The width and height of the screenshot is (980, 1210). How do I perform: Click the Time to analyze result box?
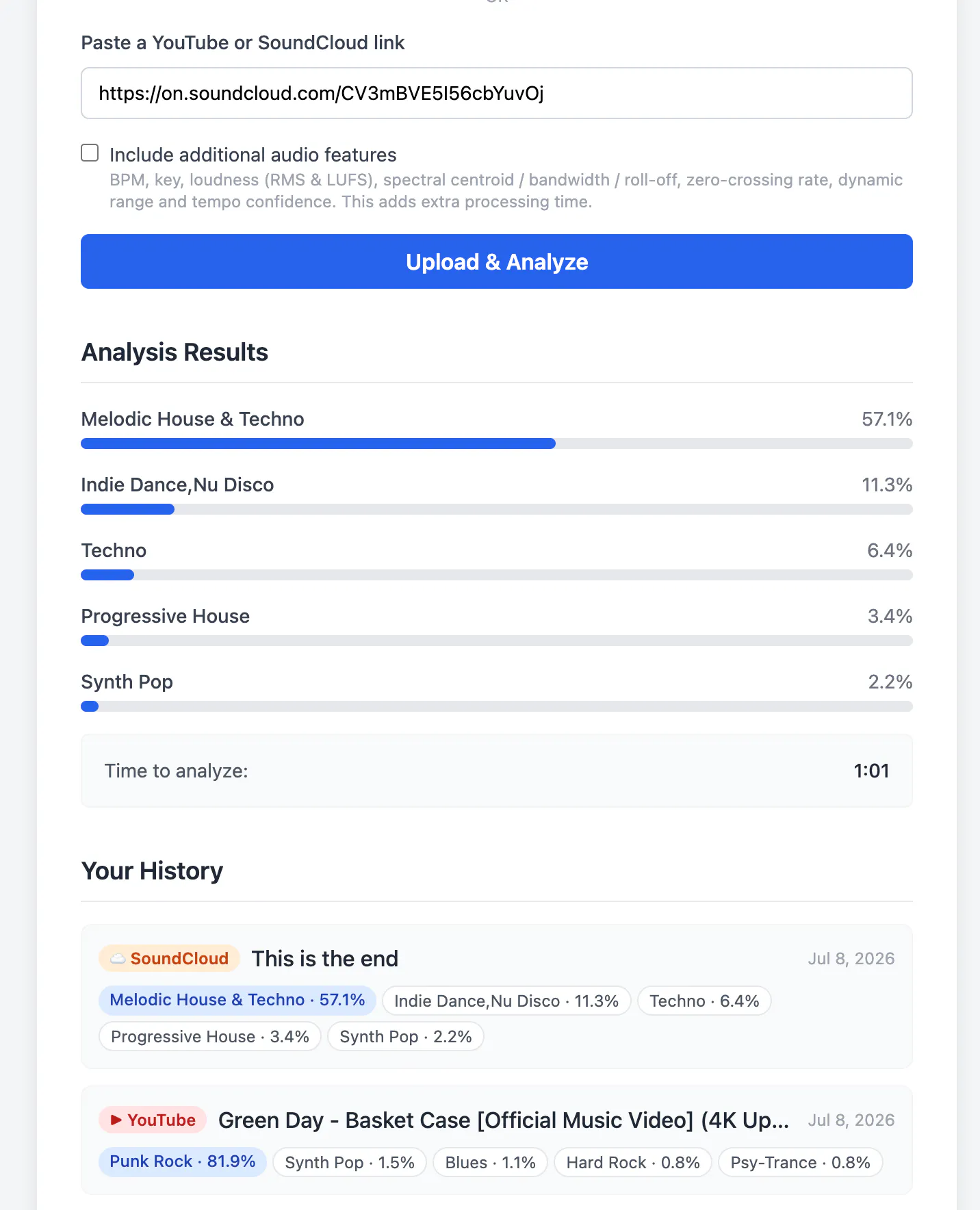[497, 771]
